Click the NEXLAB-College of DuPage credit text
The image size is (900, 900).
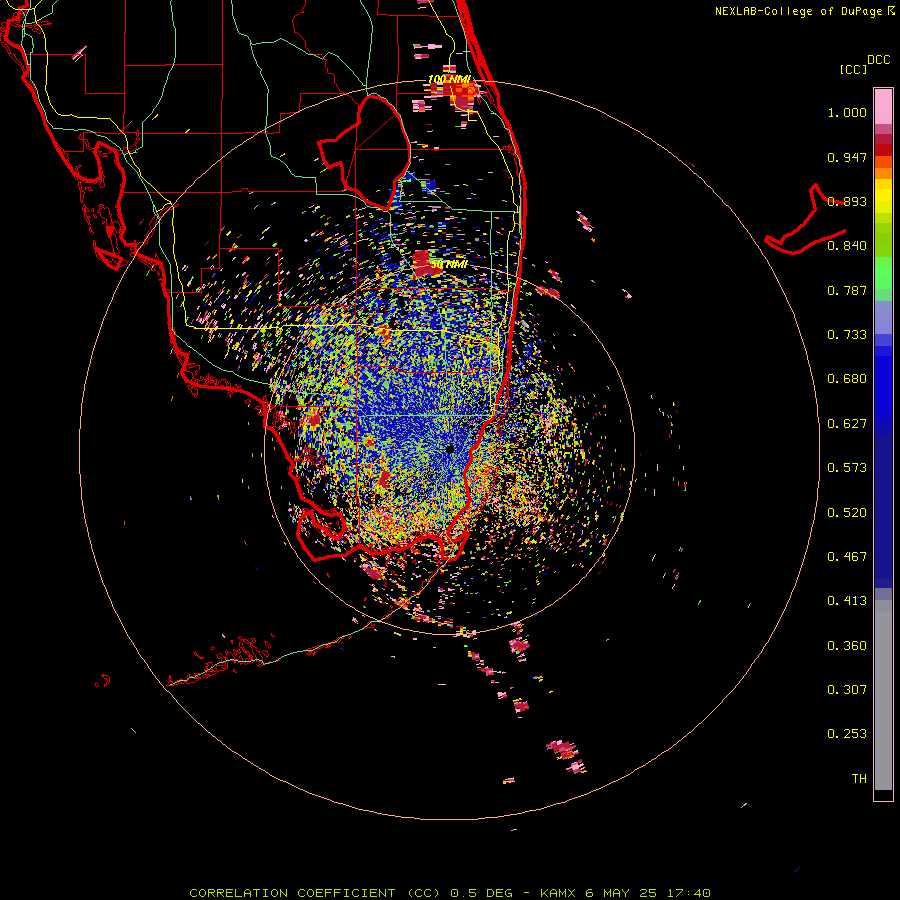[x=799, y=11]
